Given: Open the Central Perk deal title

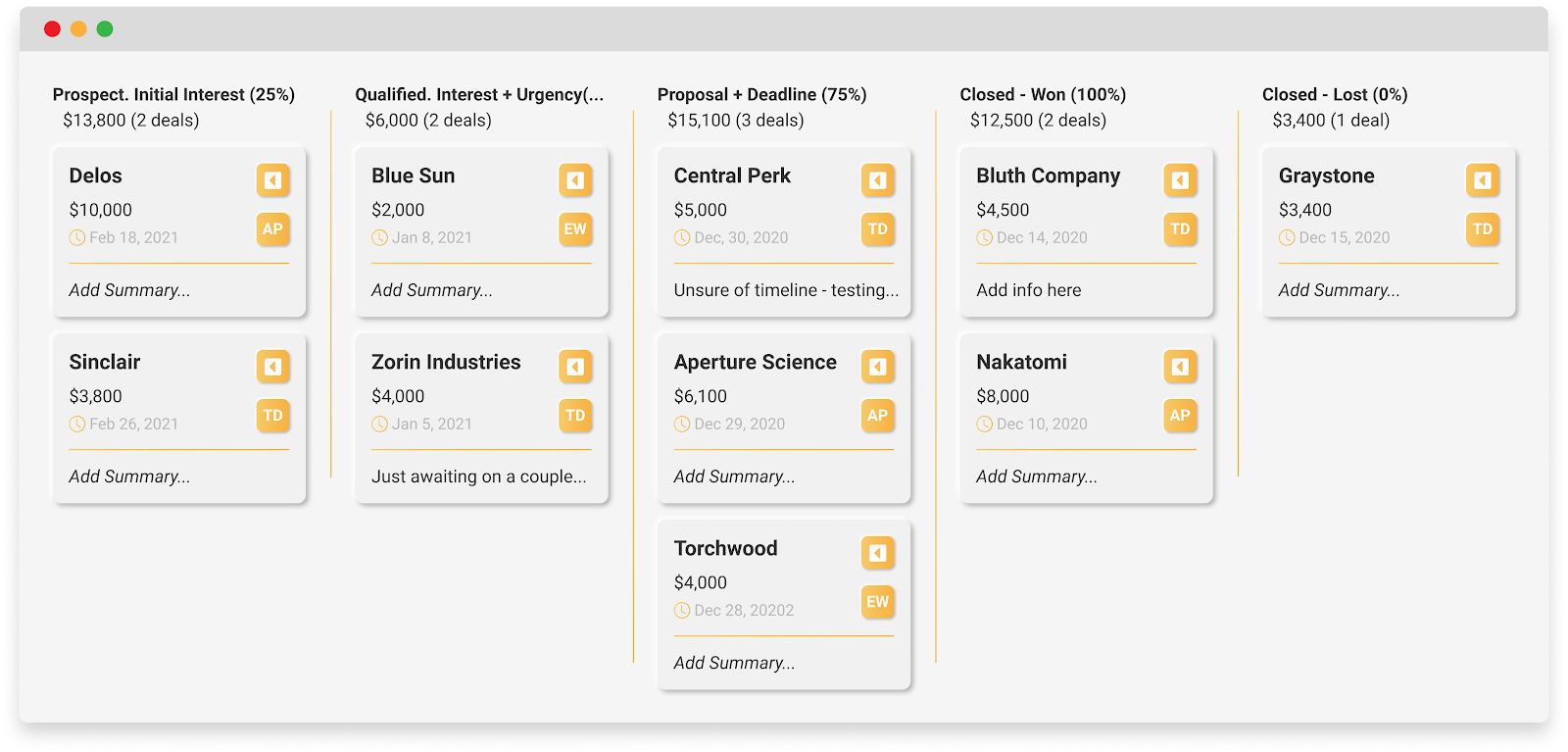Looking at the screenshot, I should (x=732, y=175).
